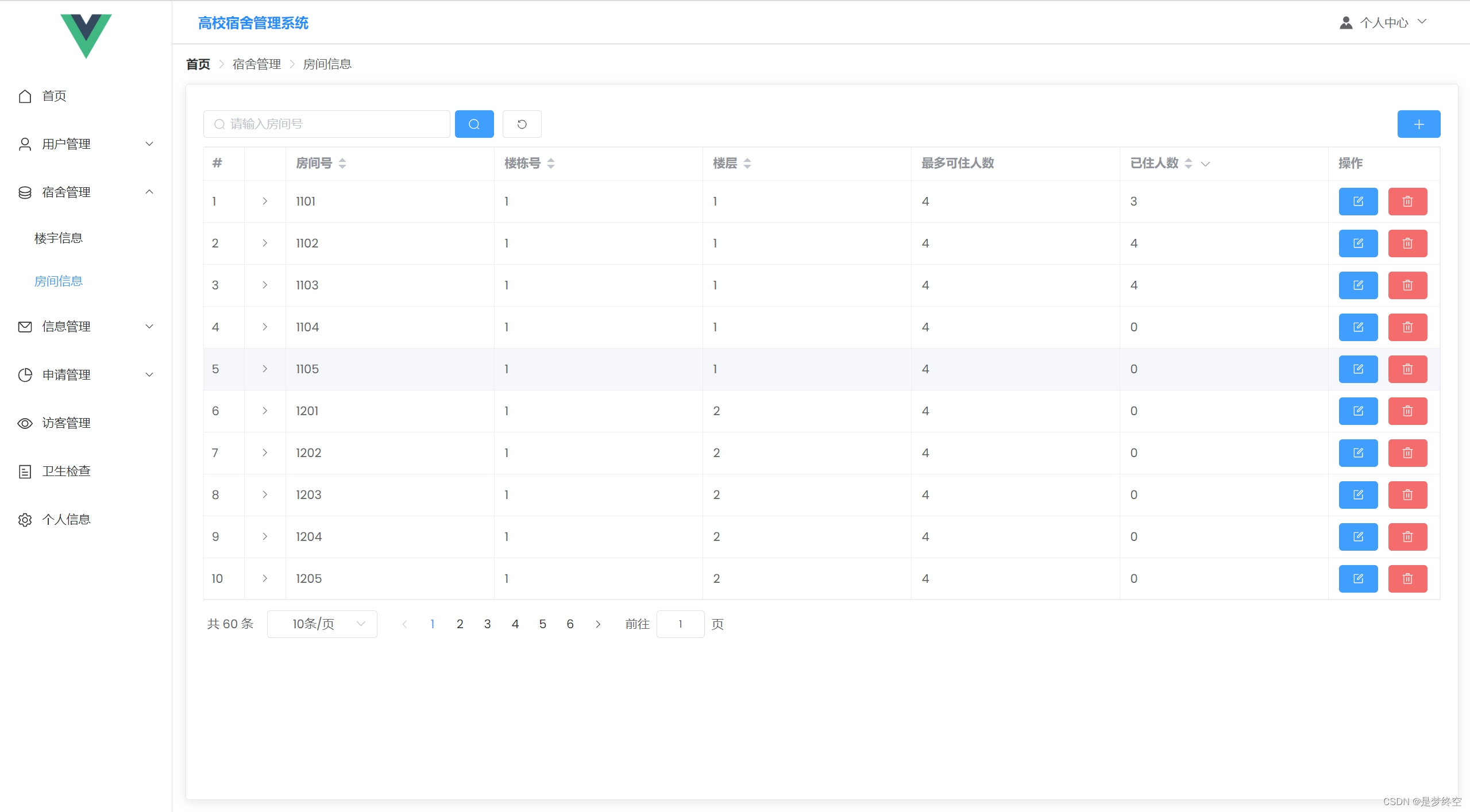Click the 请输入房间号 search input field
Image resolution: width=1470 pixels, height=812 pixels.
(x=326, y=123)
